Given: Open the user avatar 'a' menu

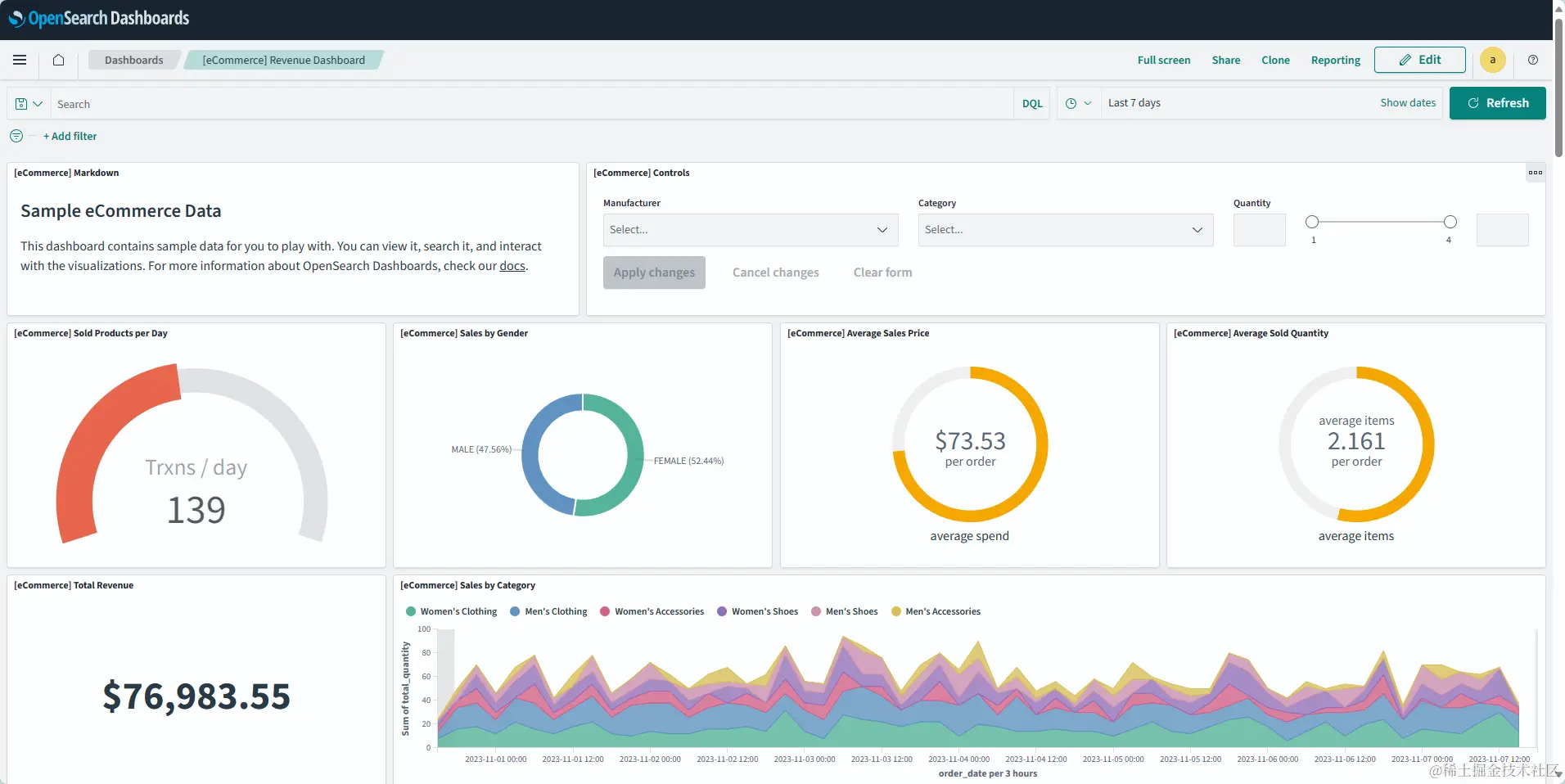Looking at the screenshot, I should click(x=1493, y=60).
